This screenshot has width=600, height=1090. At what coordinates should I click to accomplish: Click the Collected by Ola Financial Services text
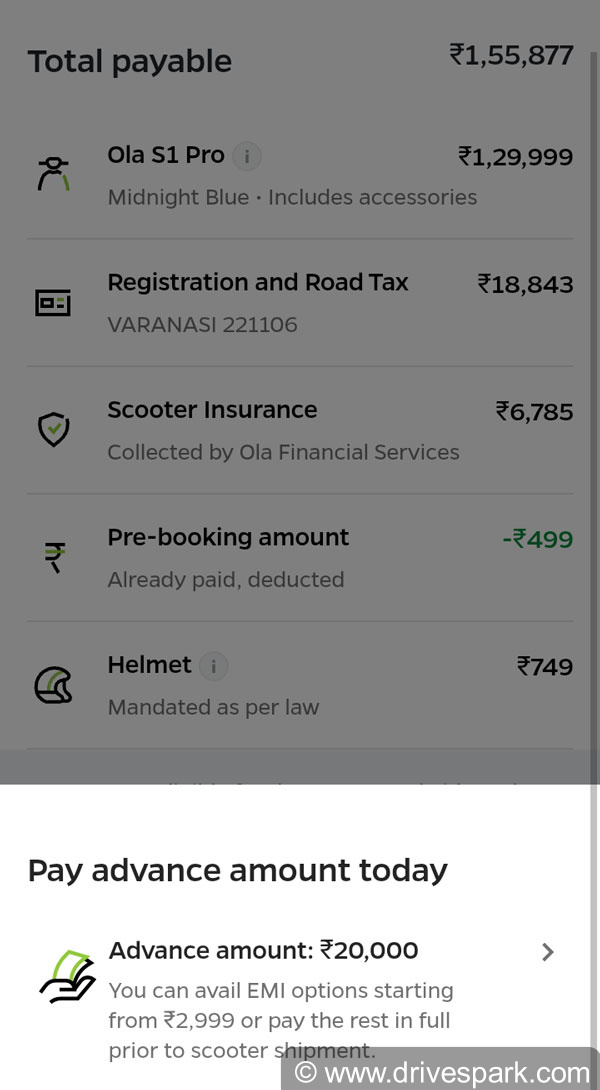click(x=284, y=452)
